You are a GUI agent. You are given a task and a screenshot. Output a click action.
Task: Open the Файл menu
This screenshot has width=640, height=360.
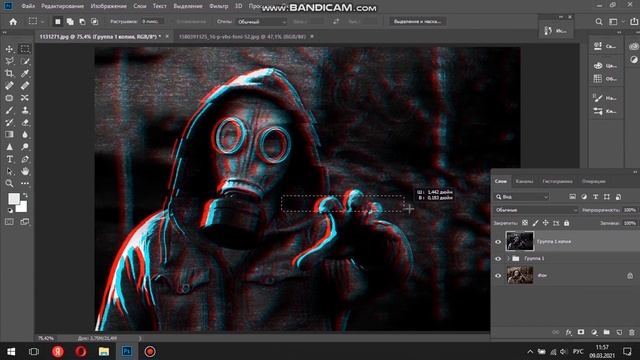pos(28,6)
